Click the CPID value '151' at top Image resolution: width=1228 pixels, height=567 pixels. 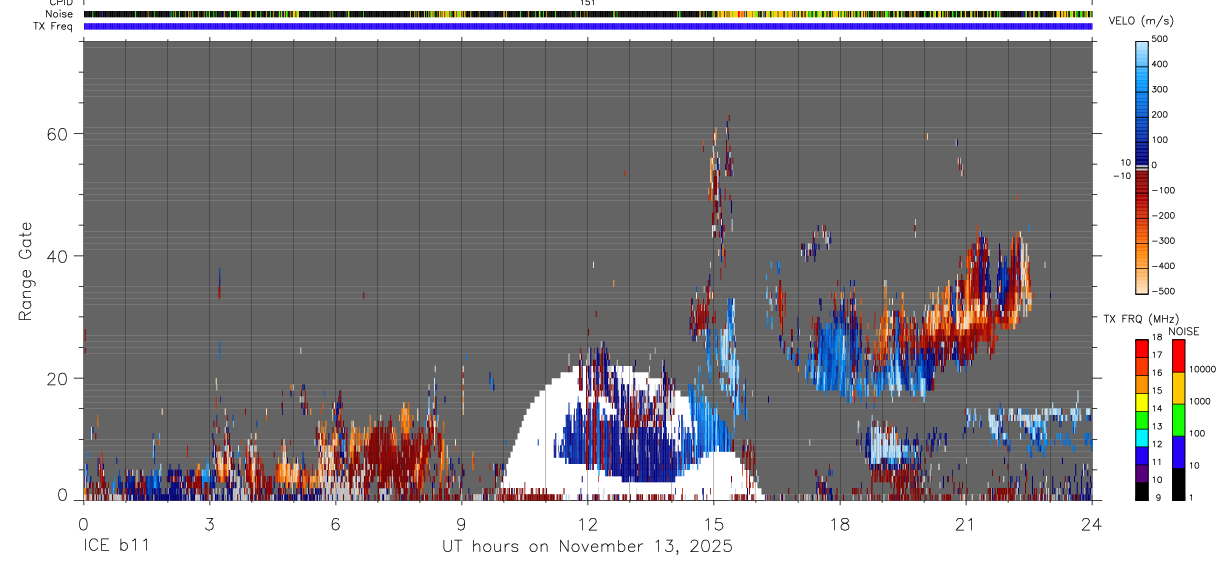(x=588, y=3)
